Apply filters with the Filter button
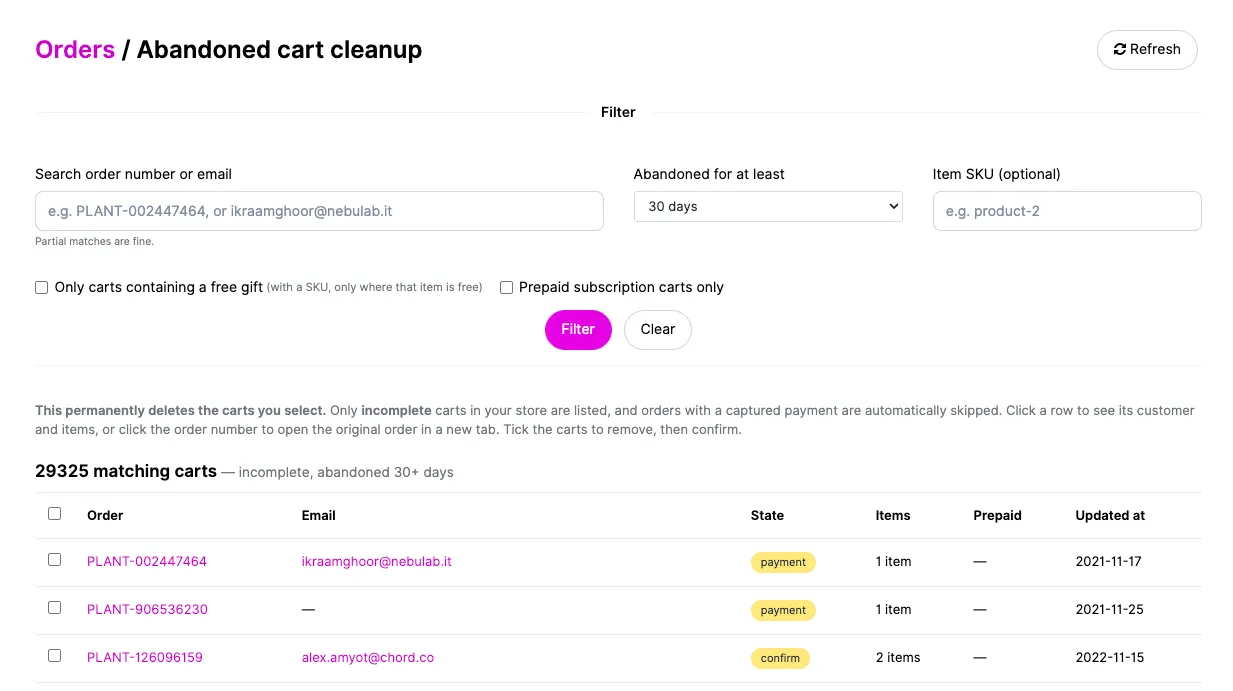1233x691 pixels. [x=578, y=330]
